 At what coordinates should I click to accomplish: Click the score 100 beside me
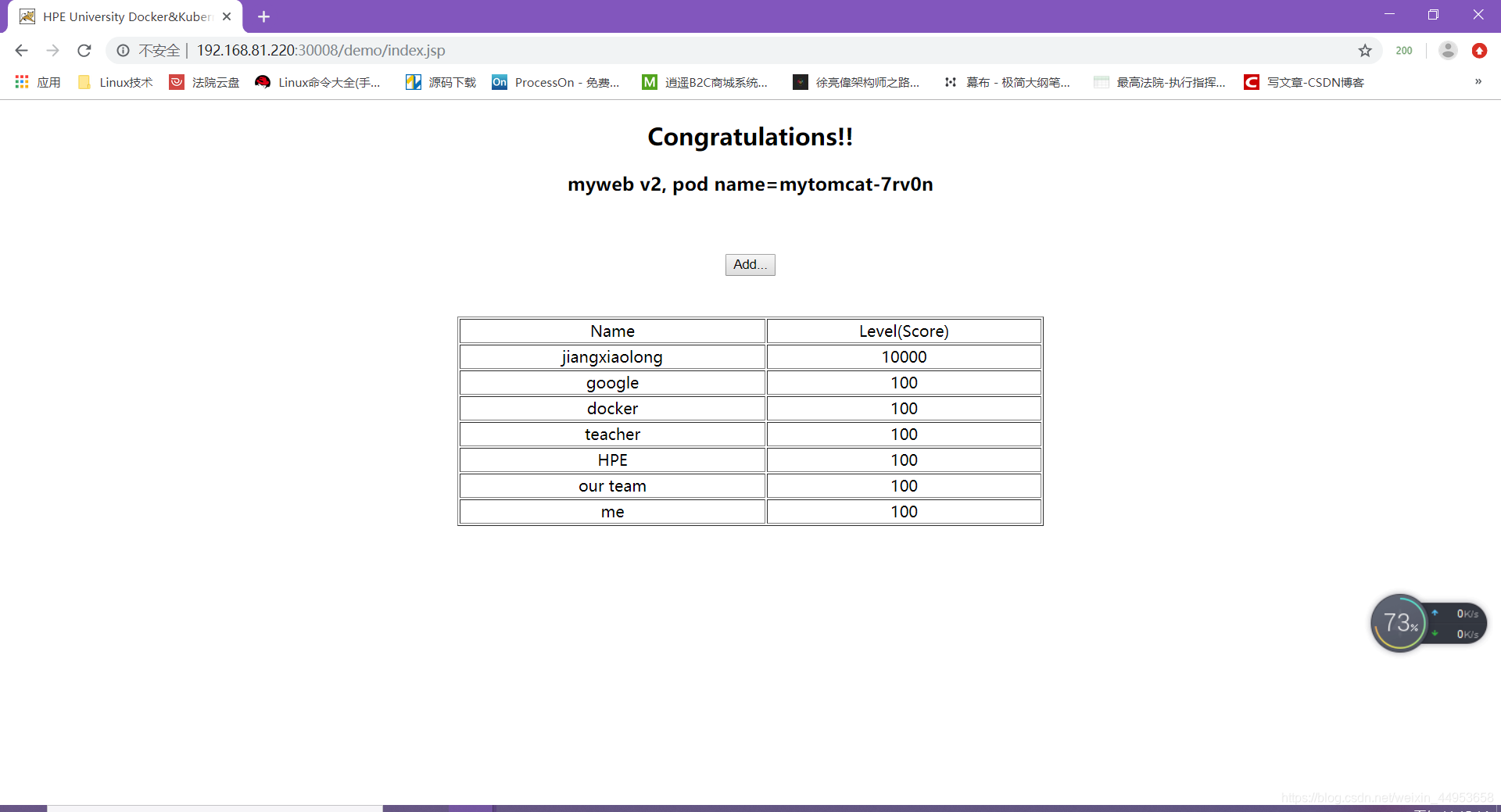(x=904, y=512)
